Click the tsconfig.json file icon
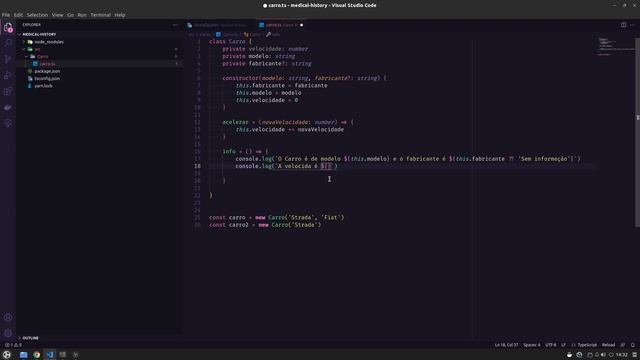This screenshot has width=640, height=360. coord(30,78)
